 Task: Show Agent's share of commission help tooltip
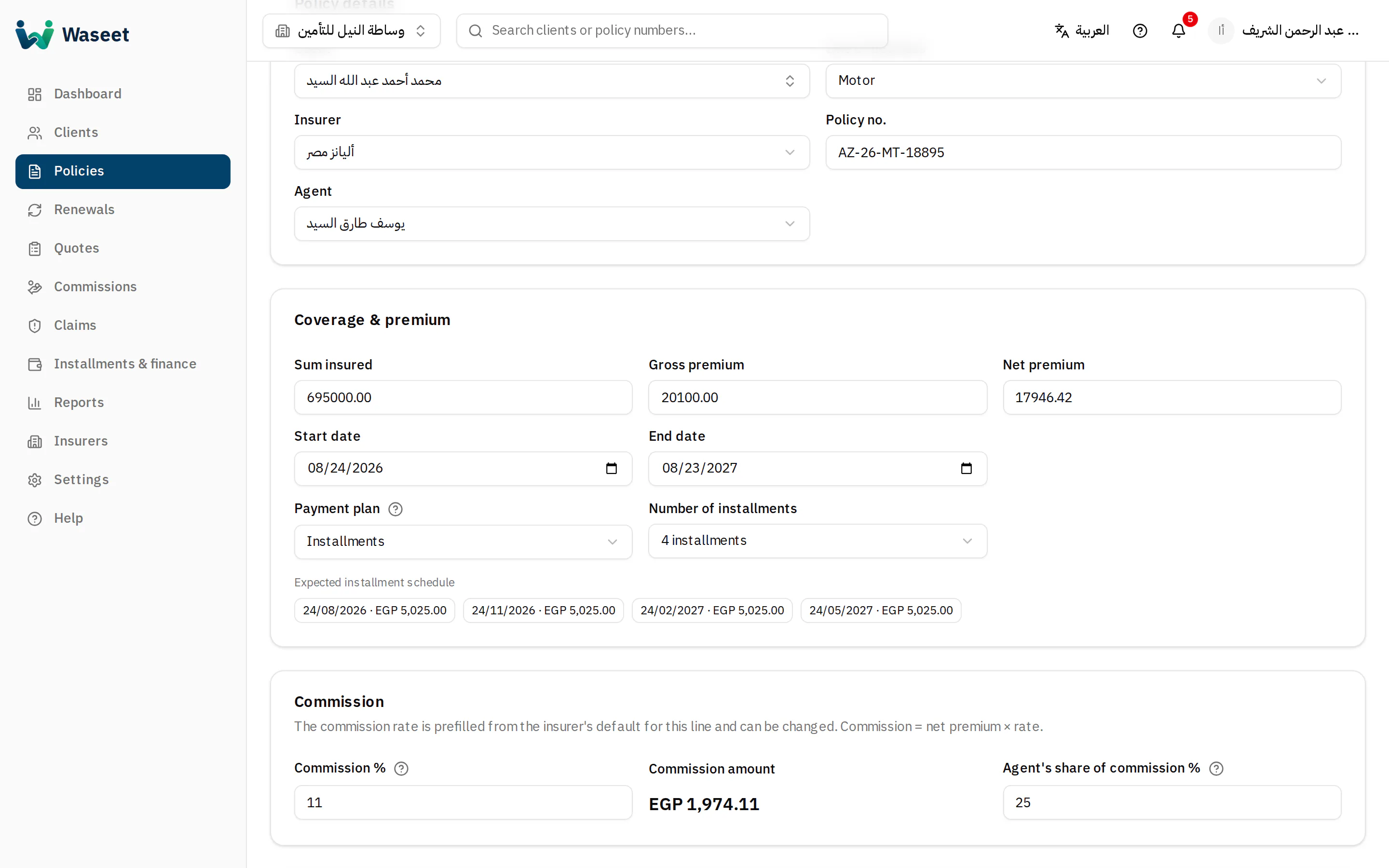coord(1216,769)
